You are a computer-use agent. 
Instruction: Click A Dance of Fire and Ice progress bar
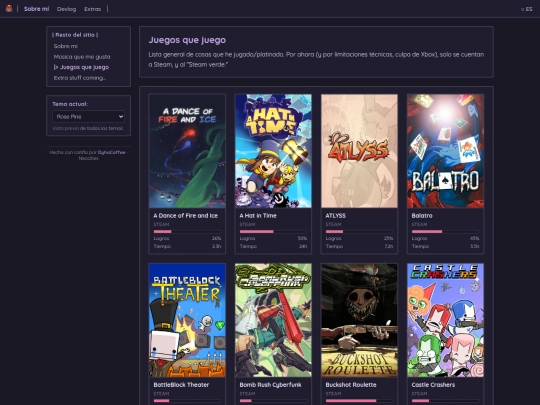click(x=187, y=231)
